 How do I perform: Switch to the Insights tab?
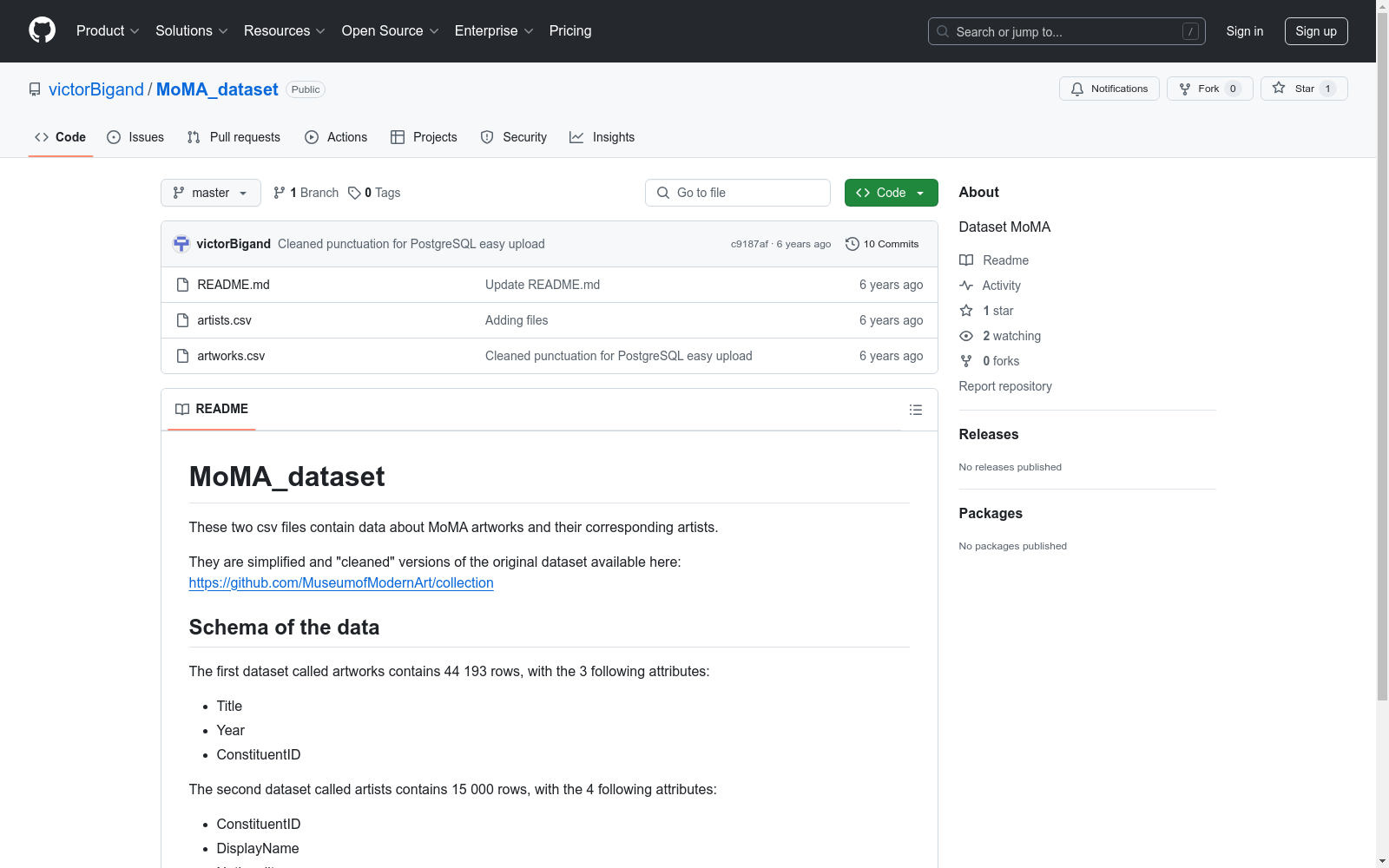[x=602, y=137]
